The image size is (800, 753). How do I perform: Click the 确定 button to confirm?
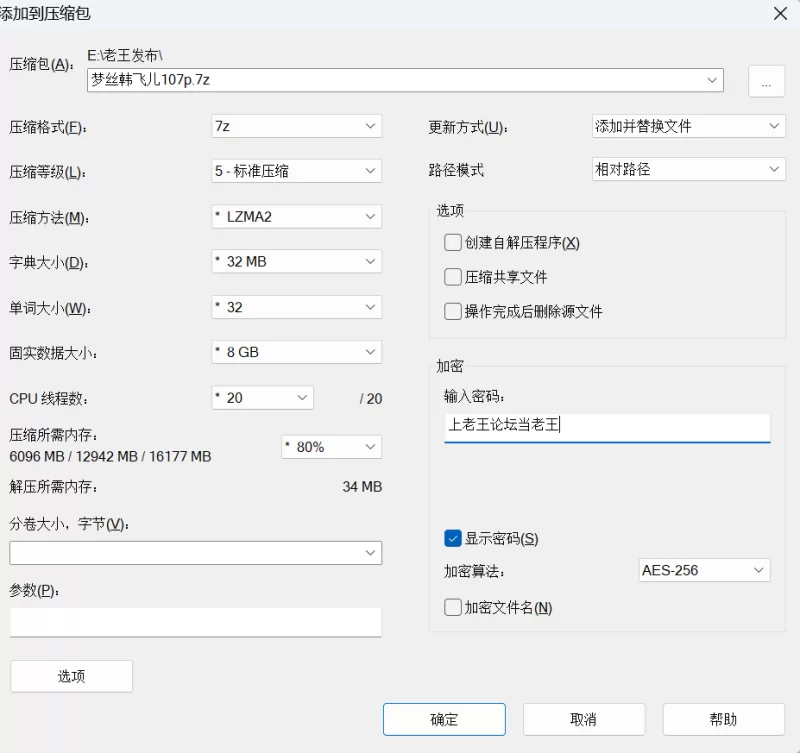[x=444, y=720]
